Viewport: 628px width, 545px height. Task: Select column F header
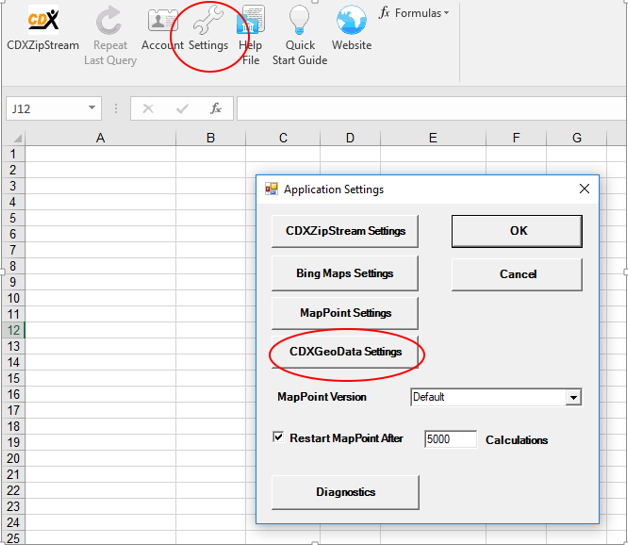[x=516, y=138]
